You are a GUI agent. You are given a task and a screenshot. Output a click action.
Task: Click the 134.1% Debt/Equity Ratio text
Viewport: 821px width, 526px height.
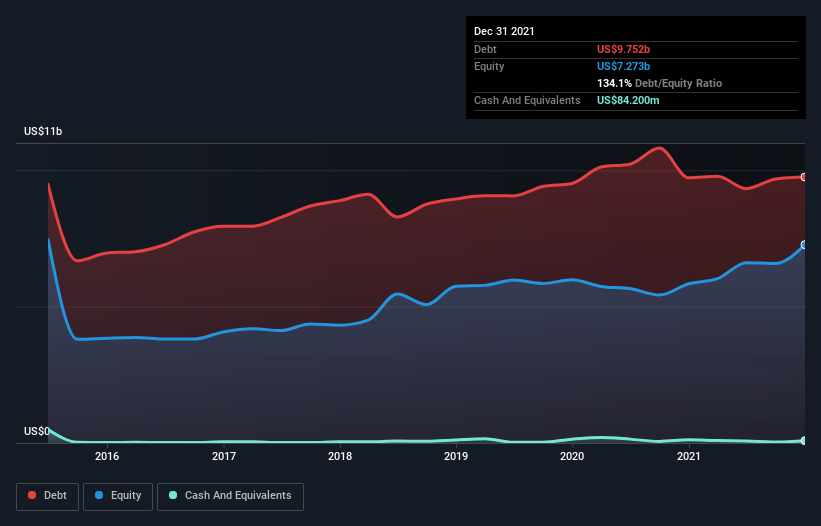(x=659, y=83)
